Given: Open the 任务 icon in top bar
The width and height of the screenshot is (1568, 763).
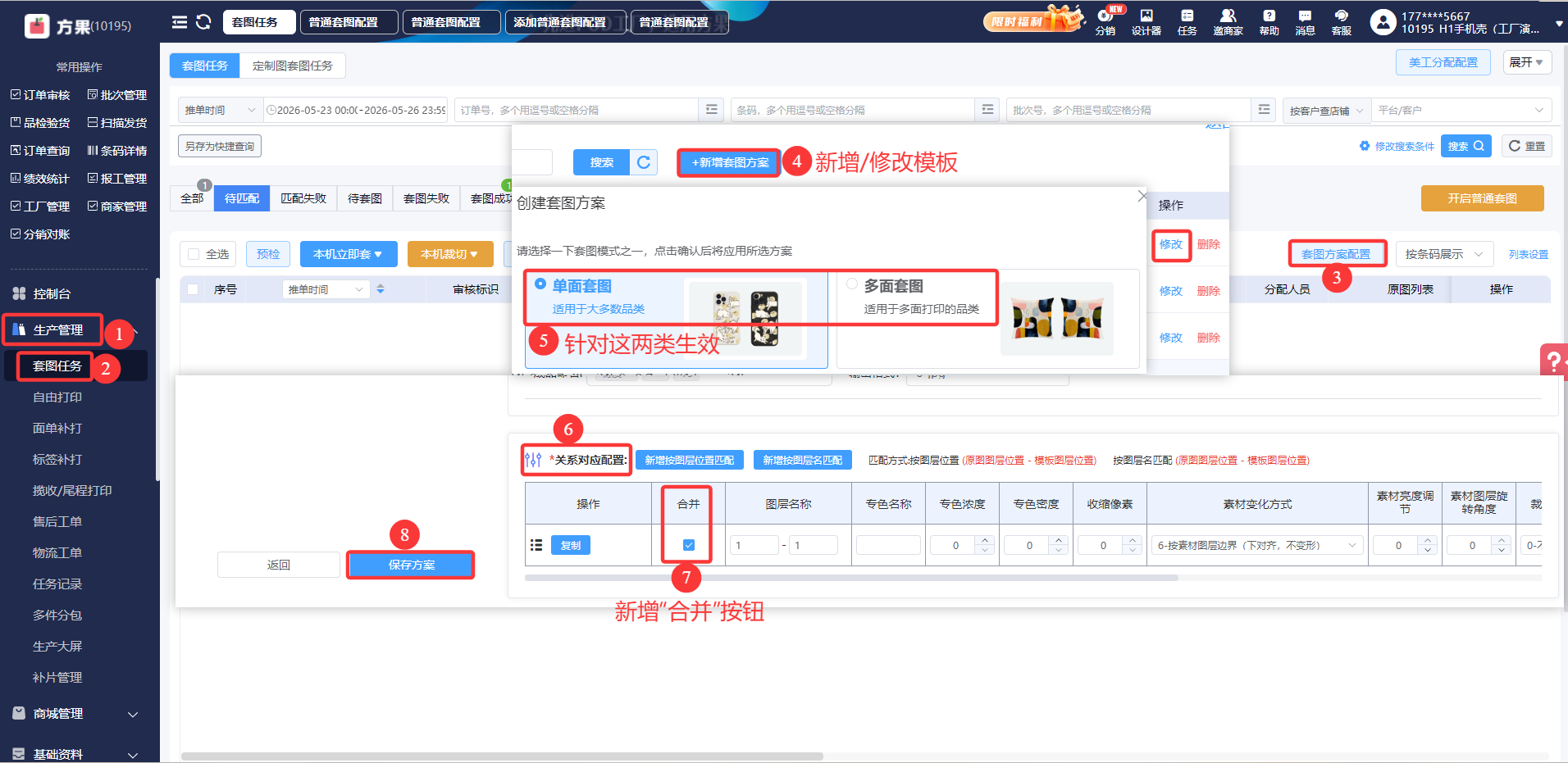Looking at the screenshot, I should pos(1187,22).
